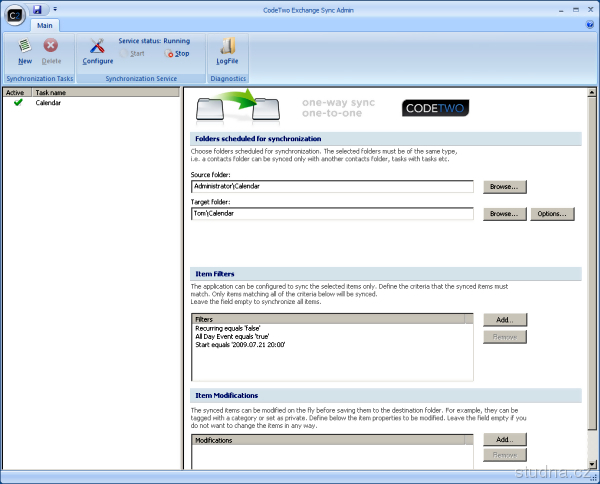Image resolution: width=600 pixels, height=484 pixels.
Task: Maximize the CodeTwo Exchange Sync Admin window
Action: click(576, 10)
